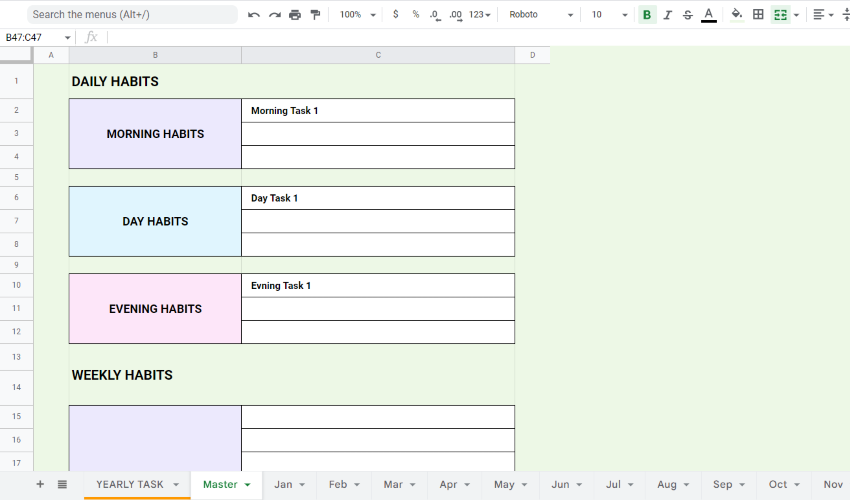This screenshot has height=500, width=850.
Task: Increase decimal places
Action: point(456,15)
